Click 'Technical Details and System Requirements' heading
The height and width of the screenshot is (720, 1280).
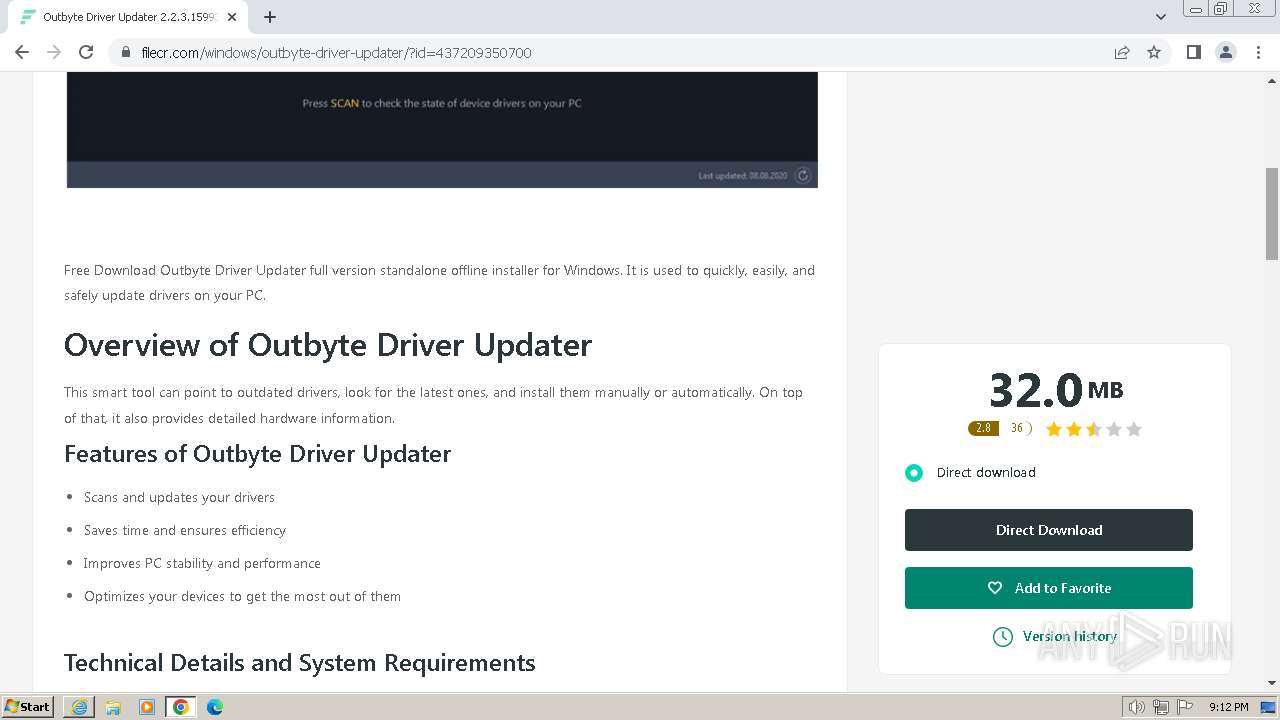[300, 663]
